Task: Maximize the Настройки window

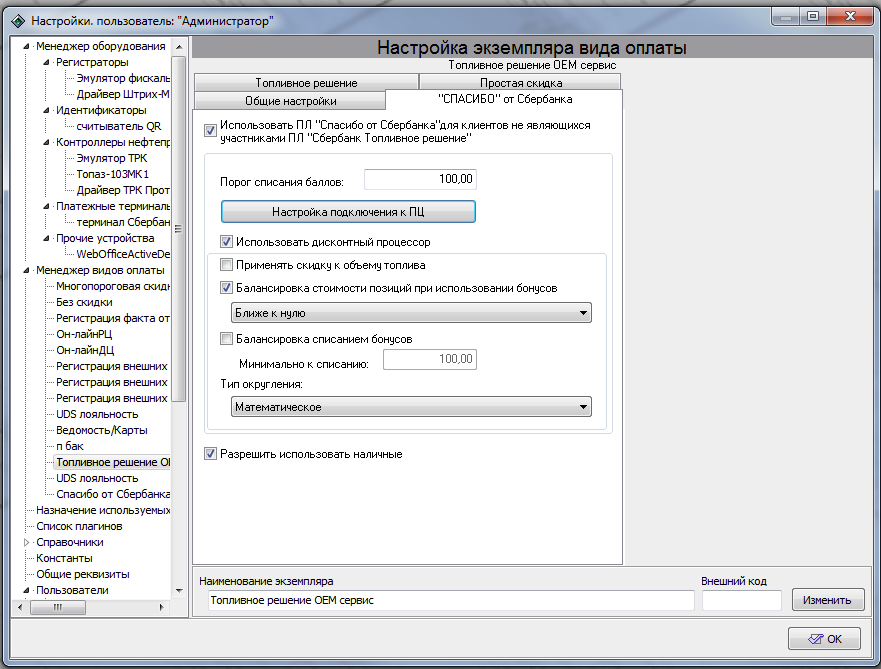Action: (812, 16)
